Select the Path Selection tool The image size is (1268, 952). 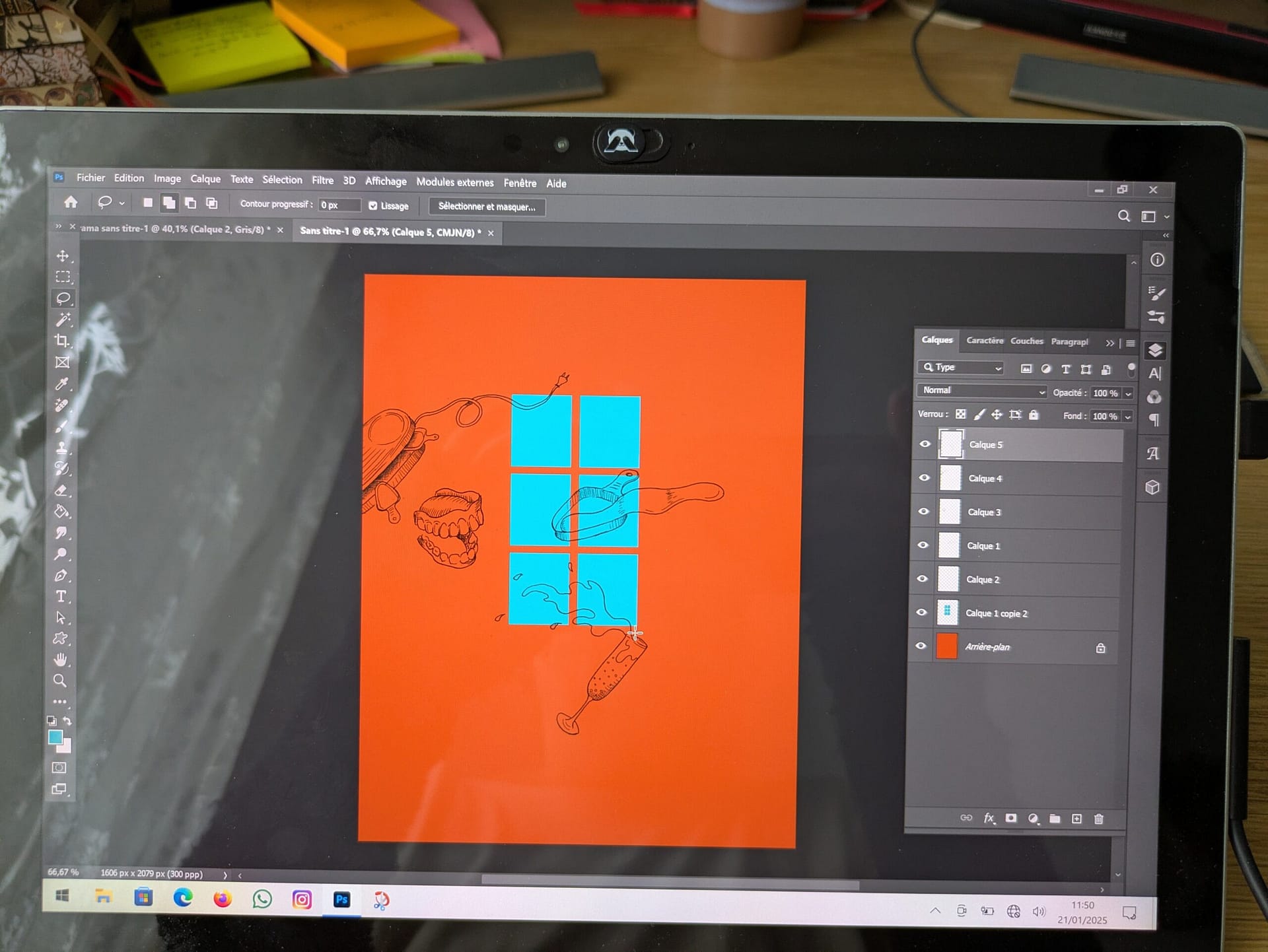click(x=61, y=618)
